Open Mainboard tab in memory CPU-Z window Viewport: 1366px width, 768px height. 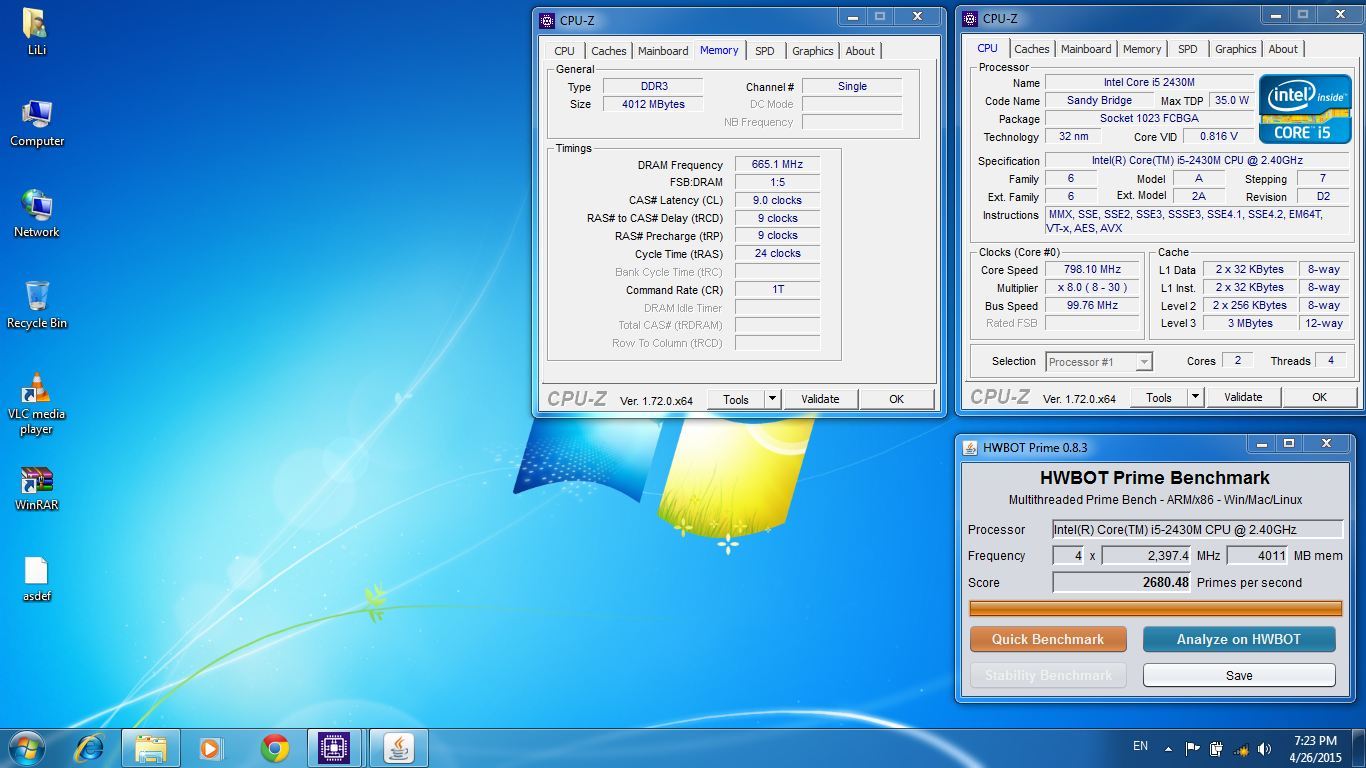point(663,51)
